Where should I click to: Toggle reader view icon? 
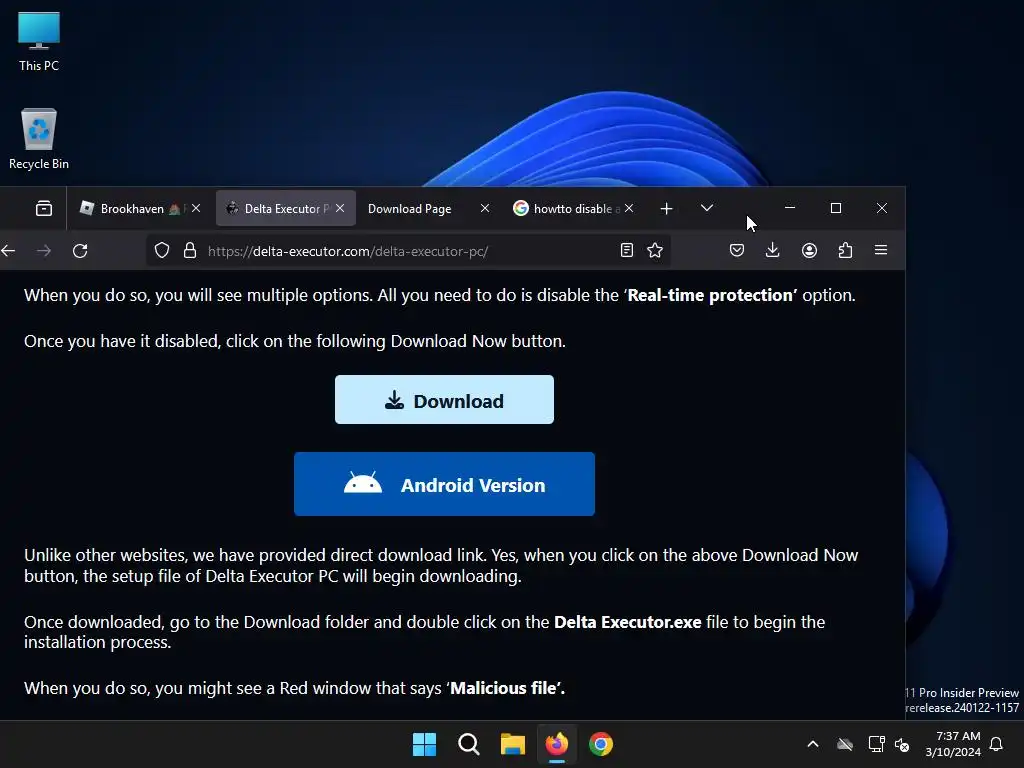click(627, 251)
